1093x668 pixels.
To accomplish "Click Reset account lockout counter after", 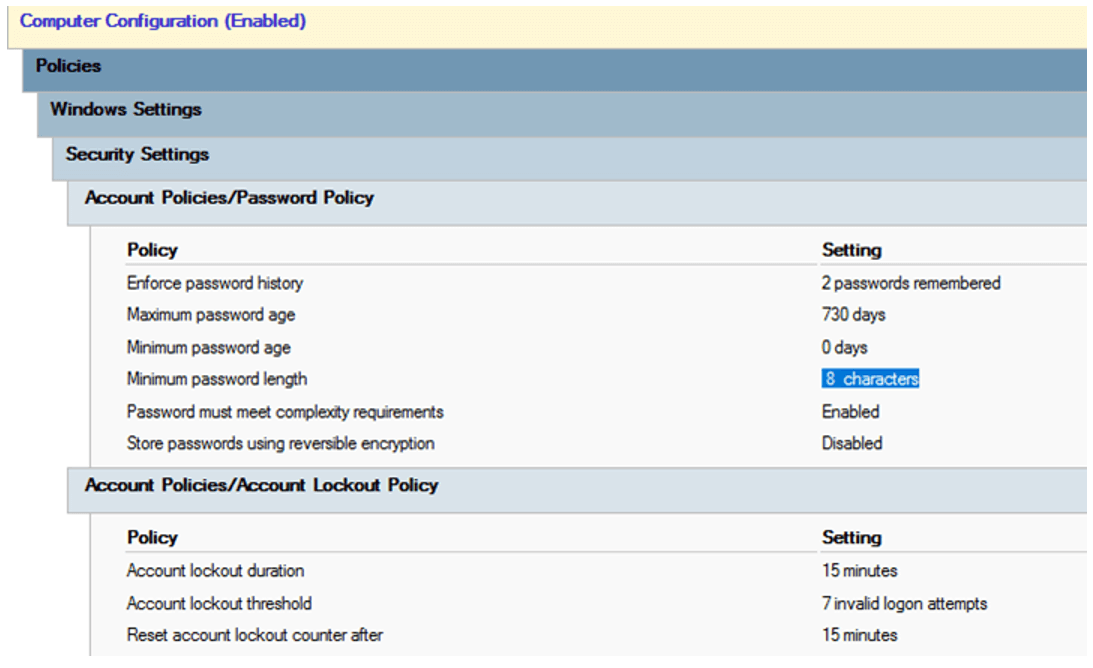I will pyautogui.click(x=254, y=635).
